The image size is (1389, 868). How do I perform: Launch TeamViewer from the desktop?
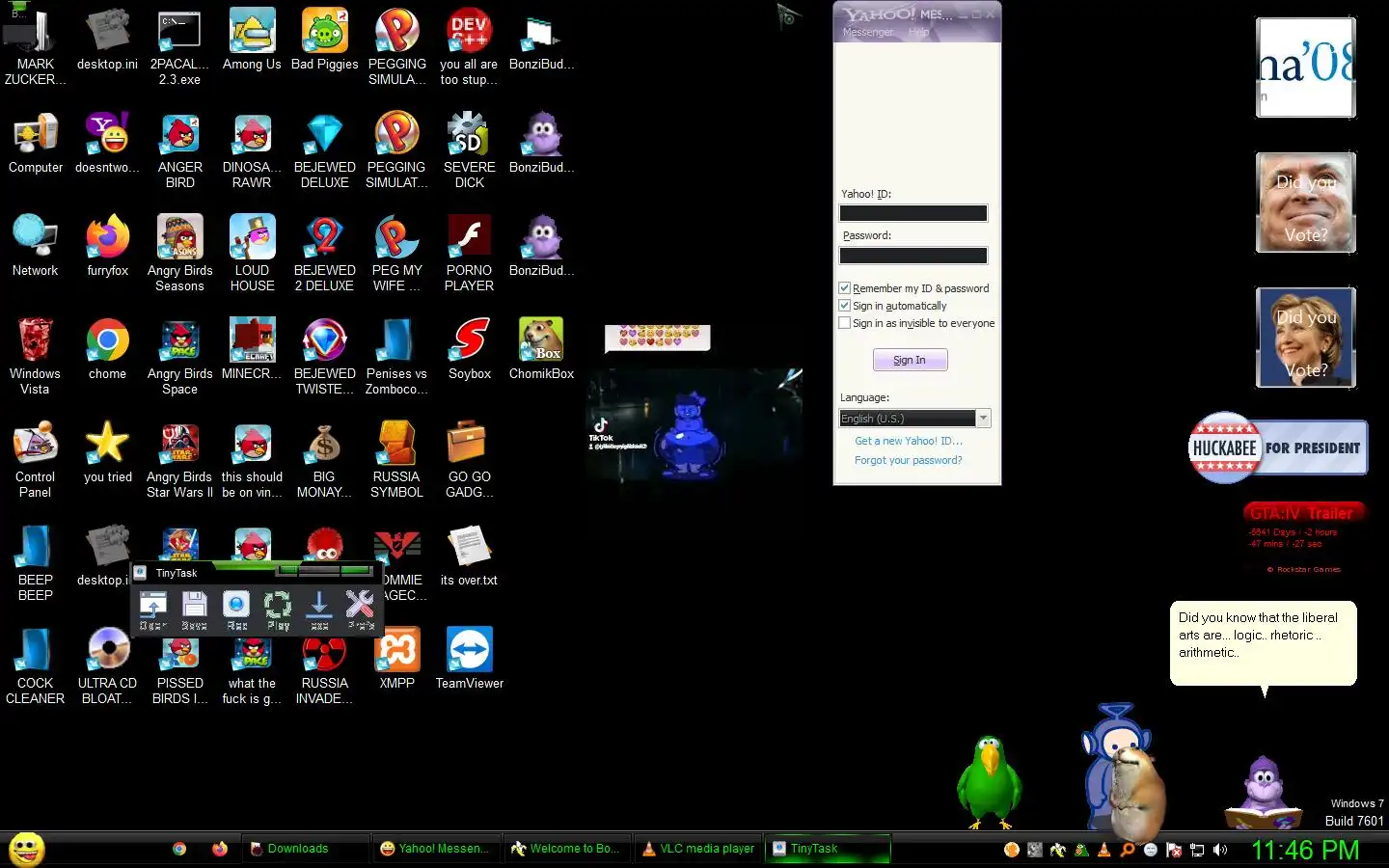click(470, 660)
